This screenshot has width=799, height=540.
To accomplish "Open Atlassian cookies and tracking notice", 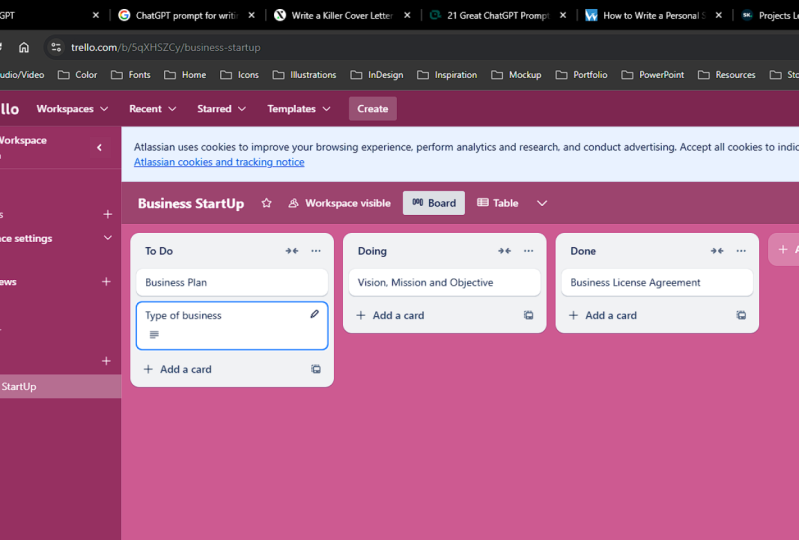I will 219,162.
